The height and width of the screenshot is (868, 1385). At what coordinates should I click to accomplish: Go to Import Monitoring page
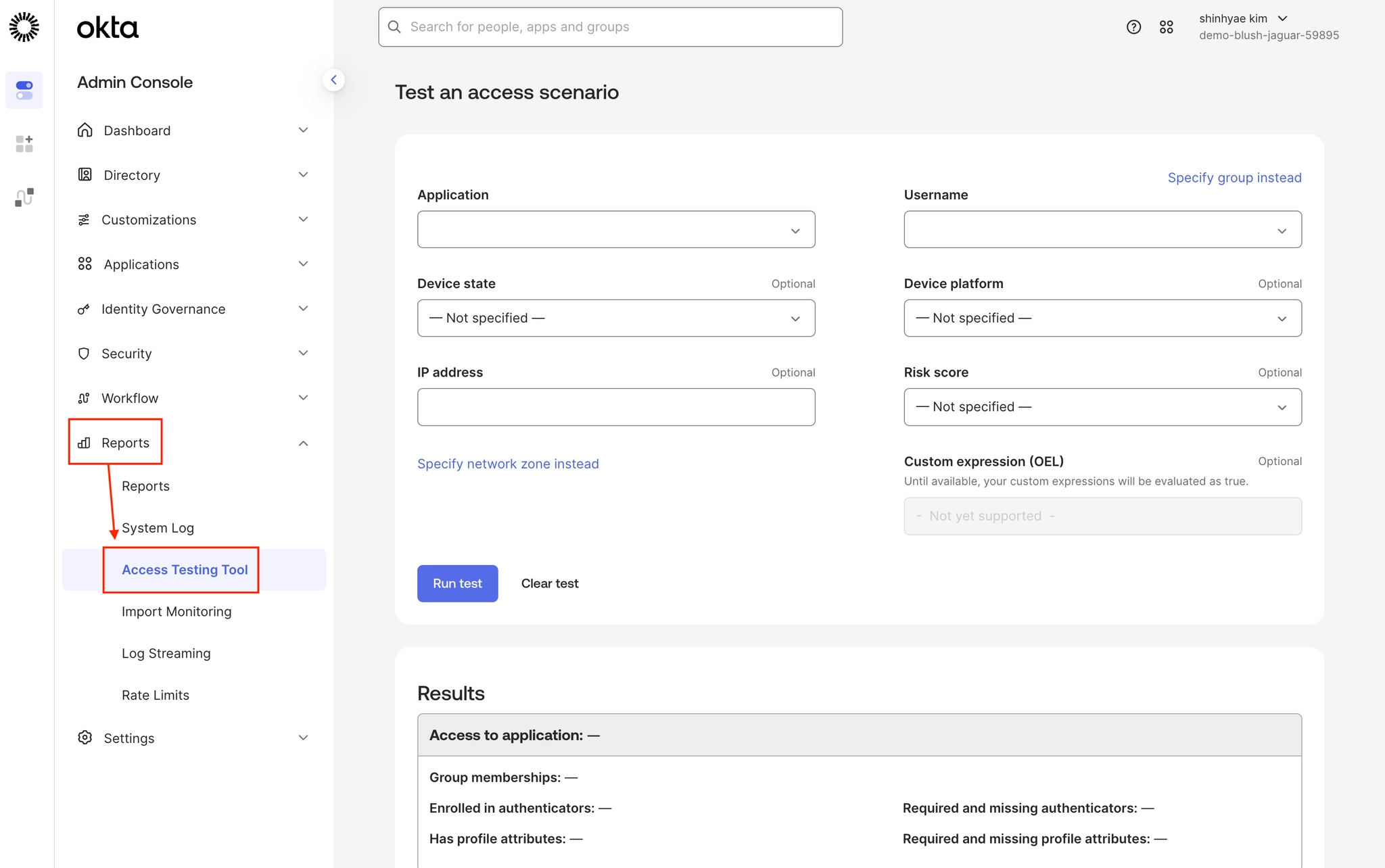[x=177, y=612]
